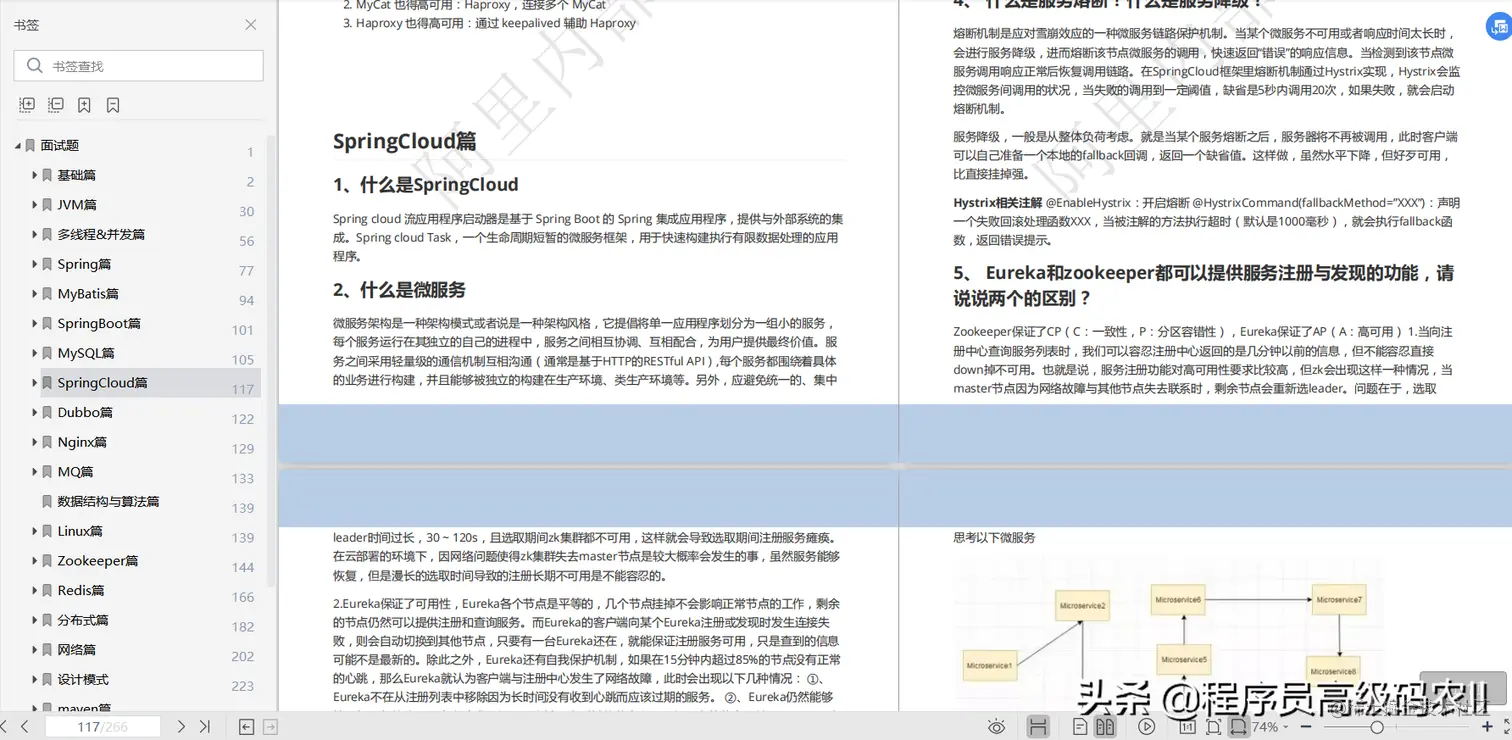Viewport: 1512px width, 740px height.
Task: Toggle continuous scrolling mode icon
Action: pos(1038,727)
